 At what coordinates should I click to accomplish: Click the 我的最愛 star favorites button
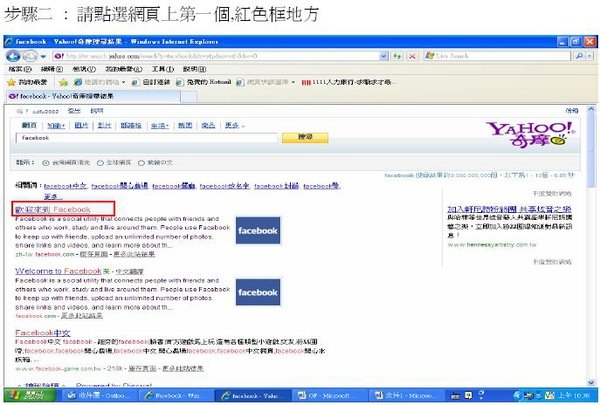[27, 82]
